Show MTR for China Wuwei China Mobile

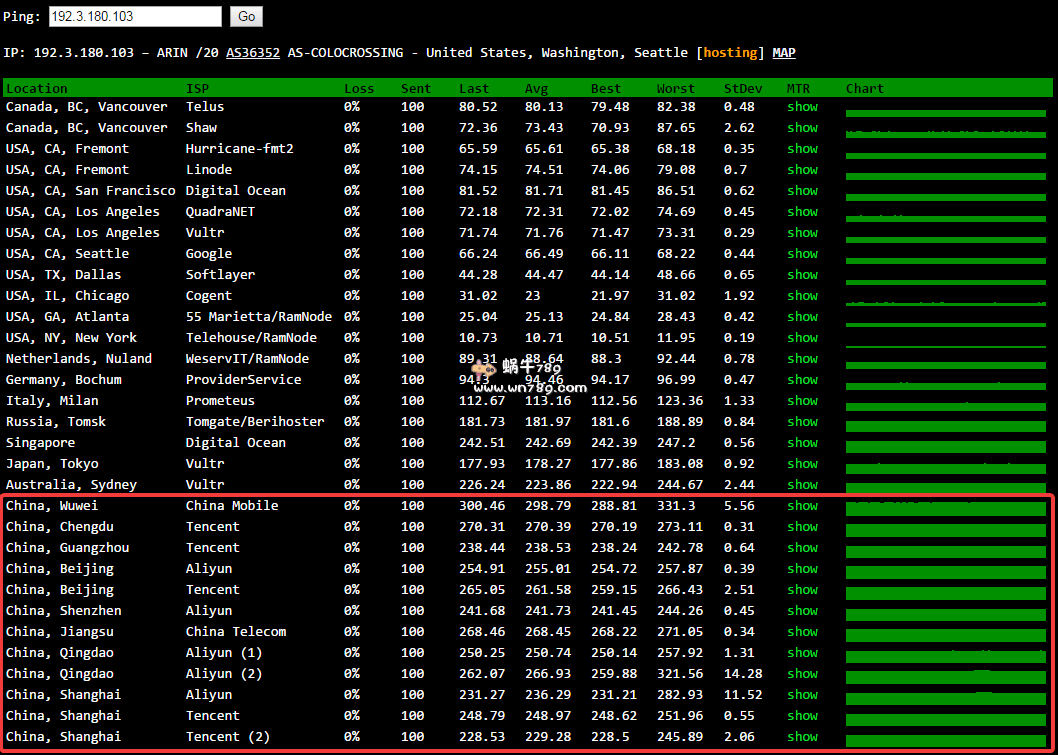tap(803, 505)
